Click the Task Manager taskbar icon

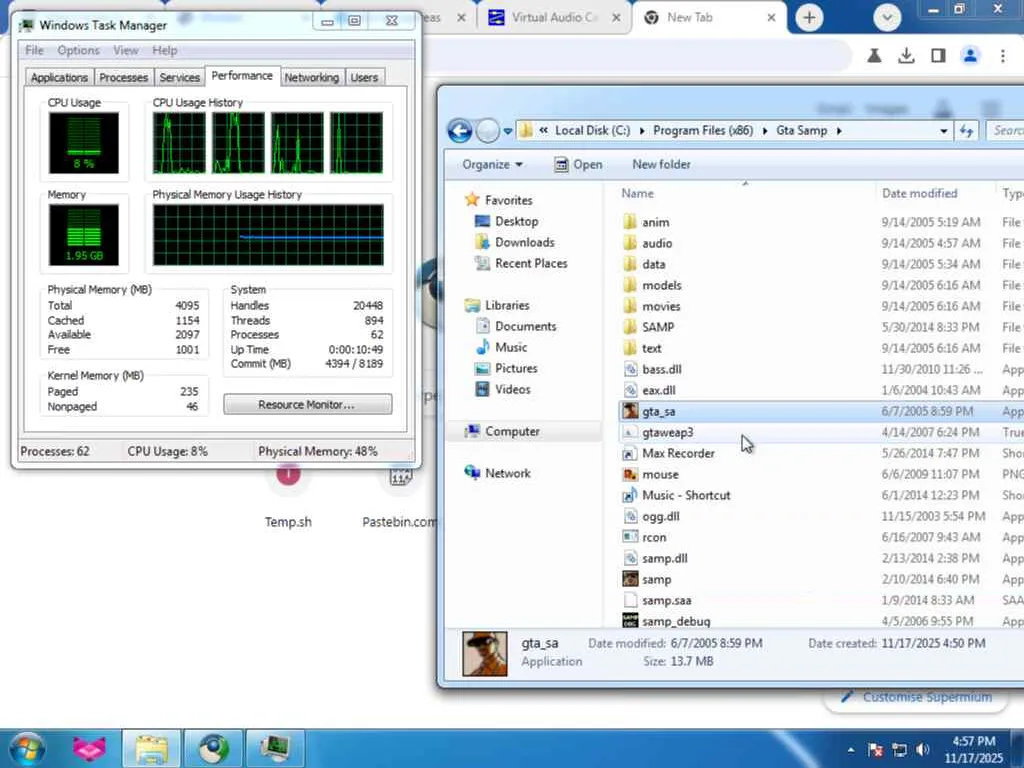[275, 748]
